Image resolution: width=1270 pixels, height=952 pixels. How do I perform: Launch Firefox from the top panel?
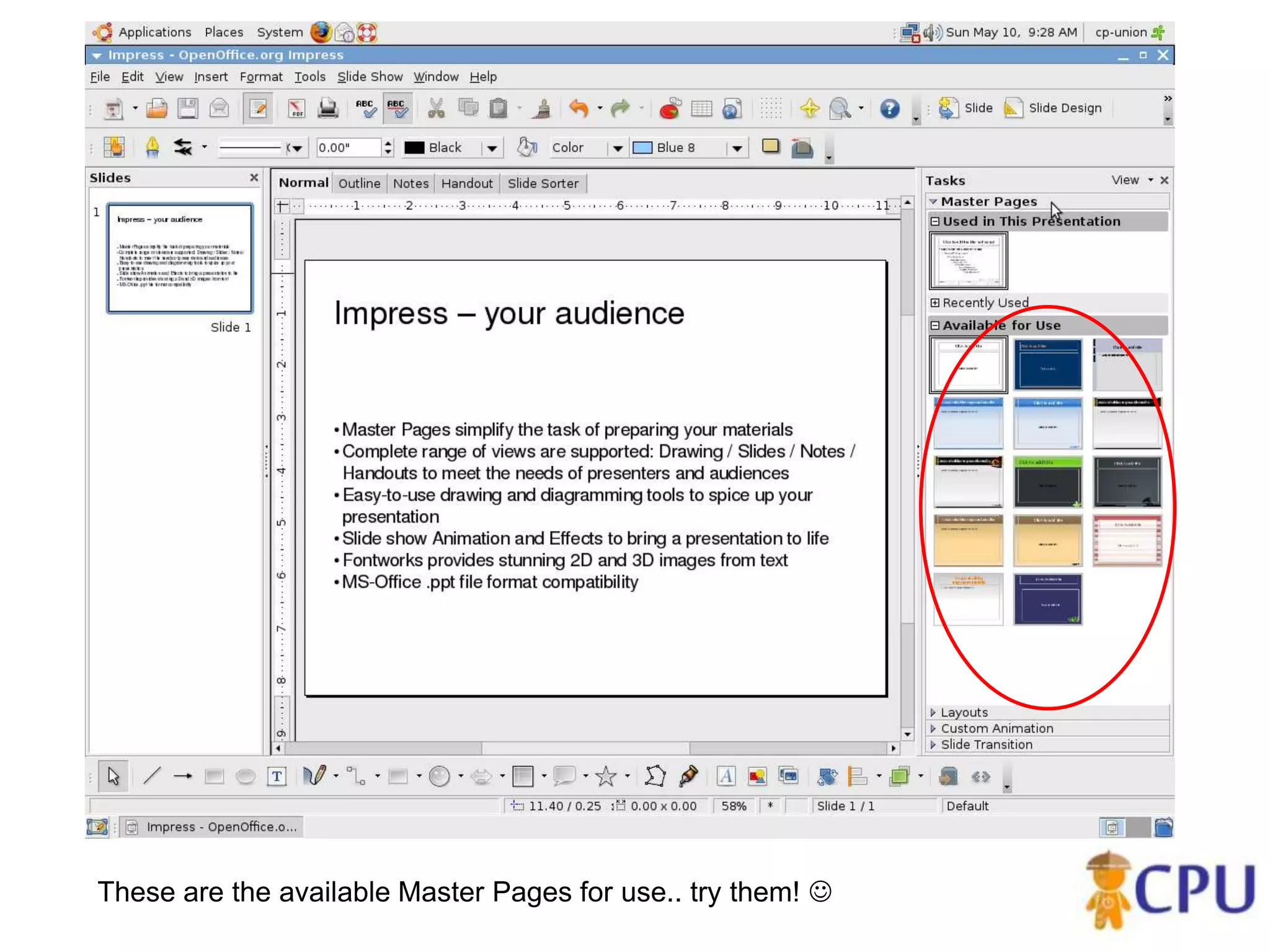point(321,32)
